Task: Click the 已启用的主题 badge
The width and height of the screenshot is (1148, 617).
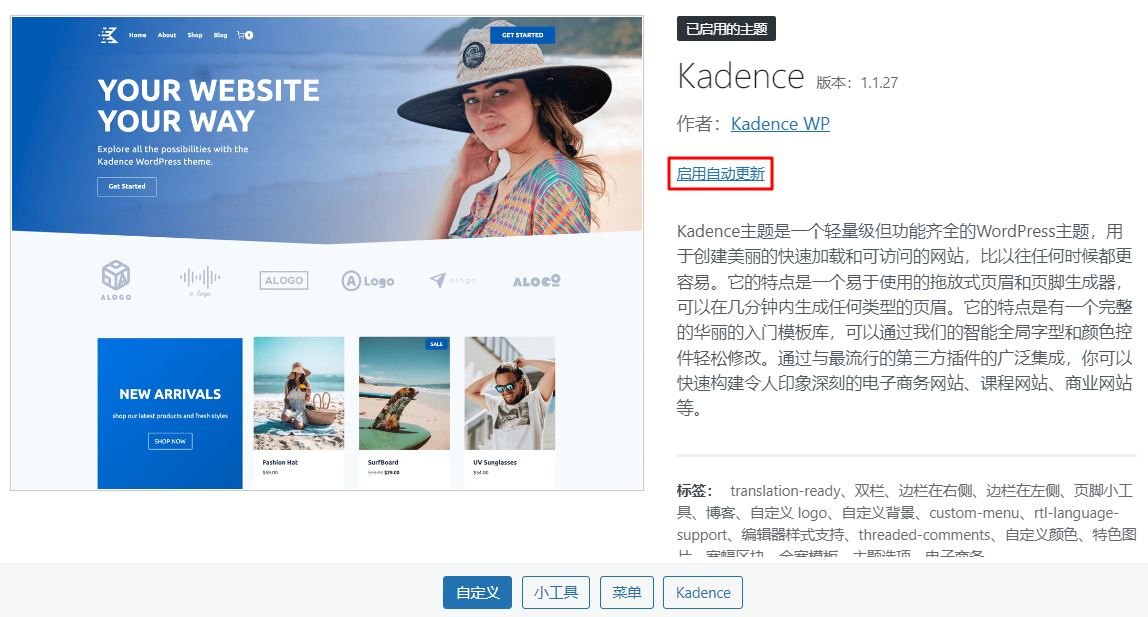Action: click(726, 29)
